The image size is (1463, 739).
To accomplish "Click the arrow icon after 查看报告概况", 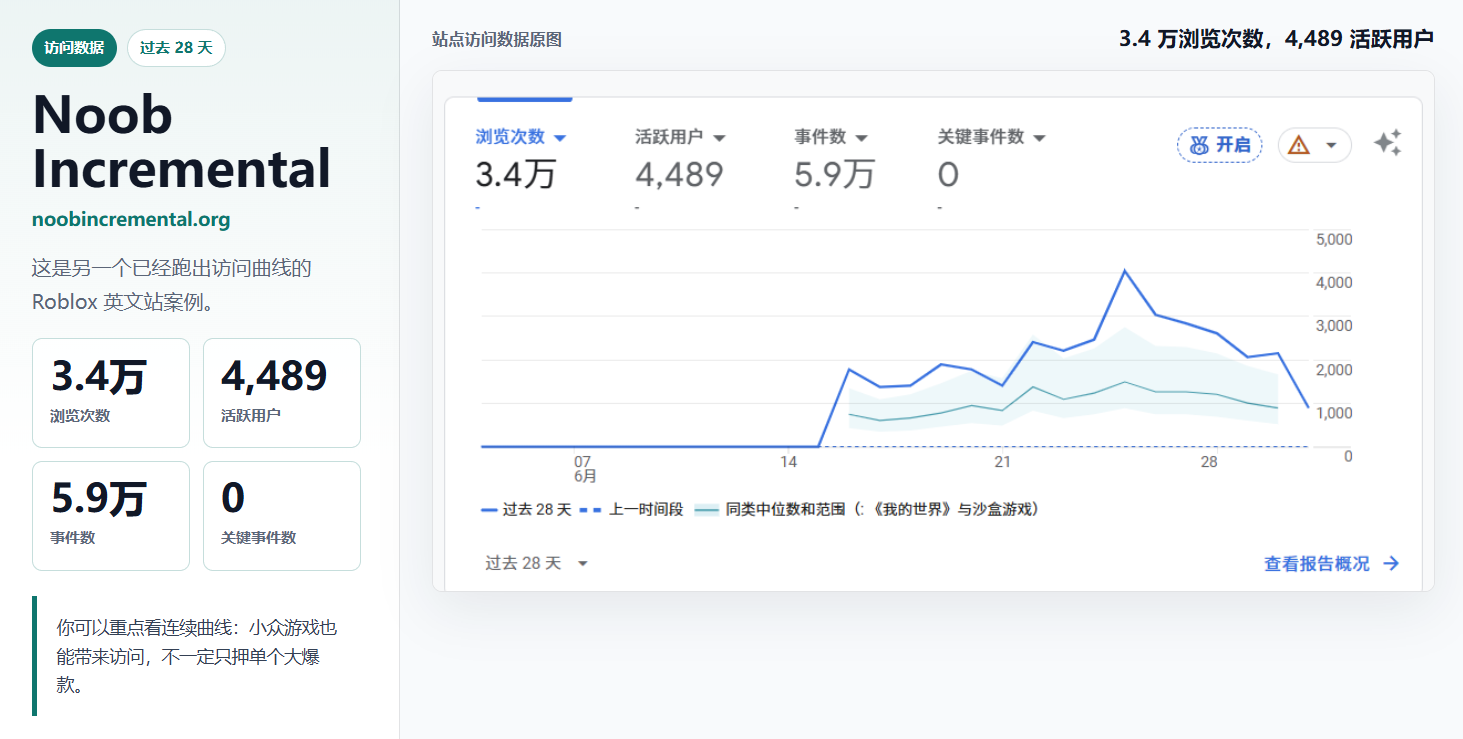I will [x=1390, y=564].
